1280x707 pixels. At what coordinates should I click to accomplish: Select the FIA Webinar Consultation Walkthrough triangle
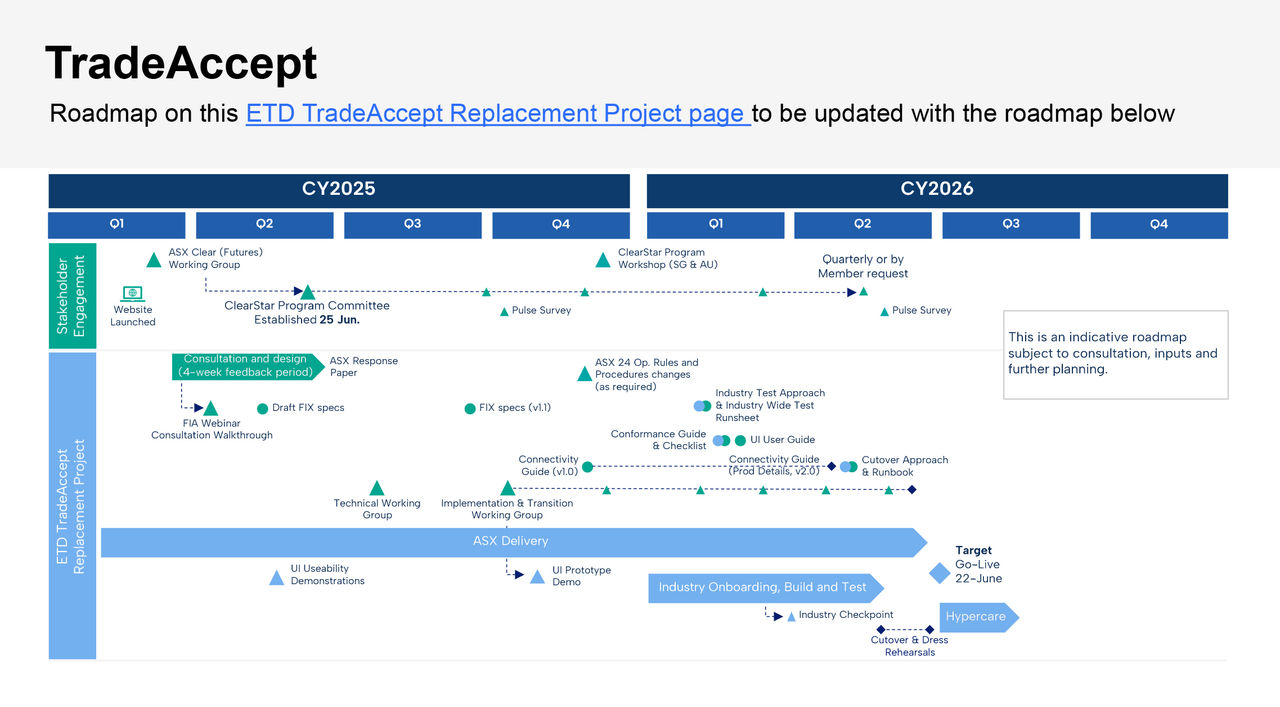[211, 408]
